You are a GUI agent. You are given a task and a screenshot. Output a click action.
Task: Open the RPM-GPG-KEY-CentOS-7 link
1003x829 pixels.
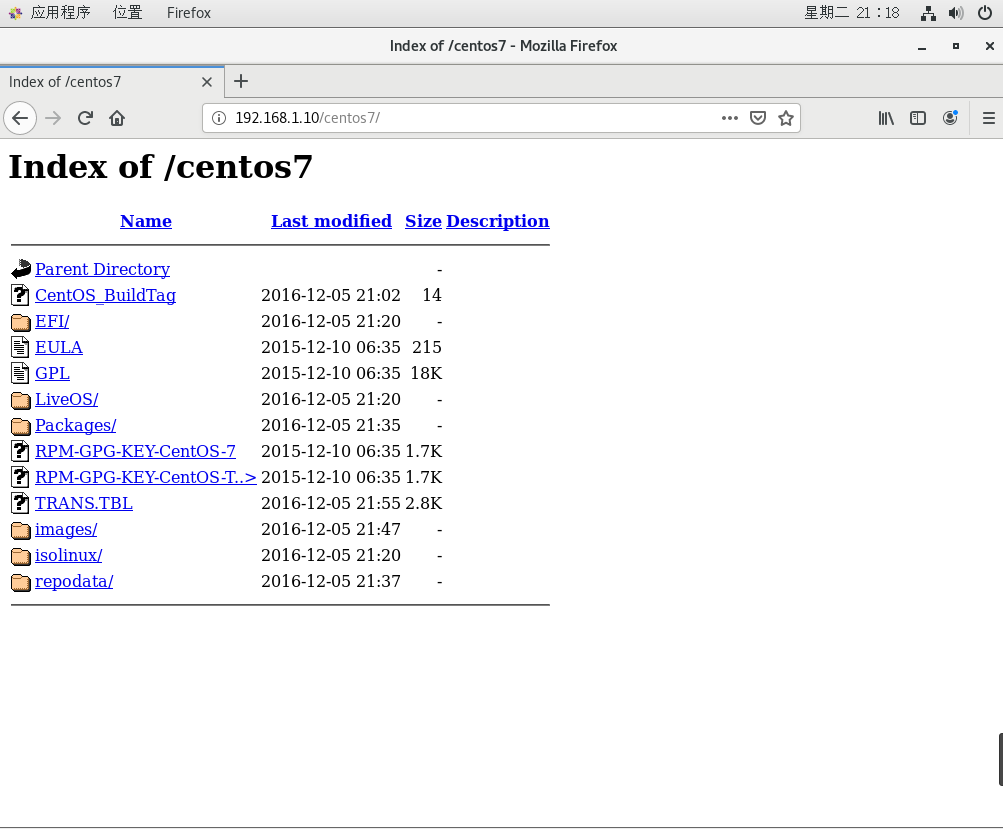(135, 452)
